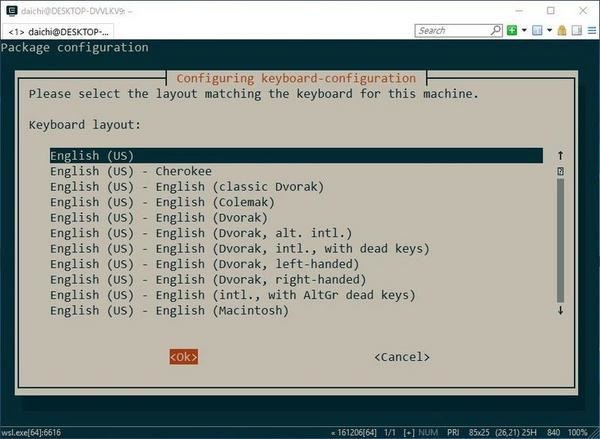Click the ConEmu window icon in title bar
Screen dimensions: 600x439
coord(12,11)
